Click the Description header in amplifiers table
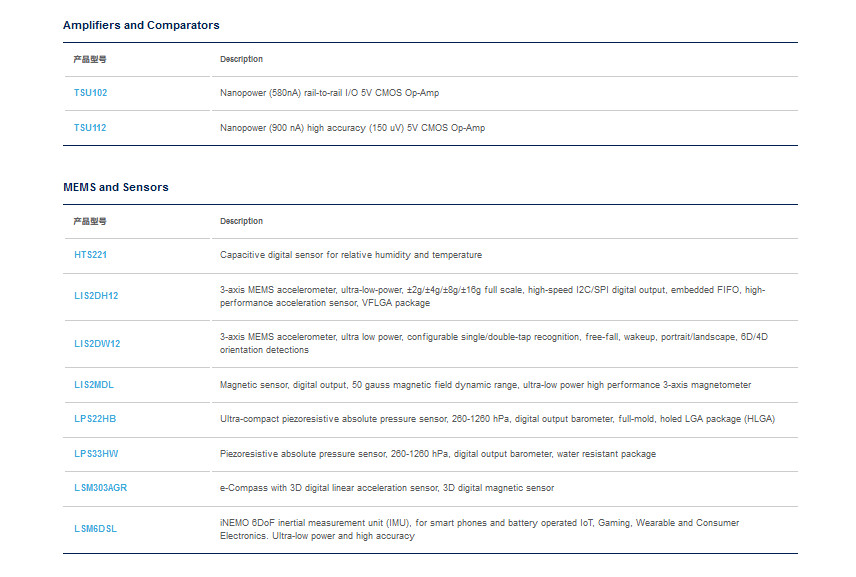 (x=241, y=59)
